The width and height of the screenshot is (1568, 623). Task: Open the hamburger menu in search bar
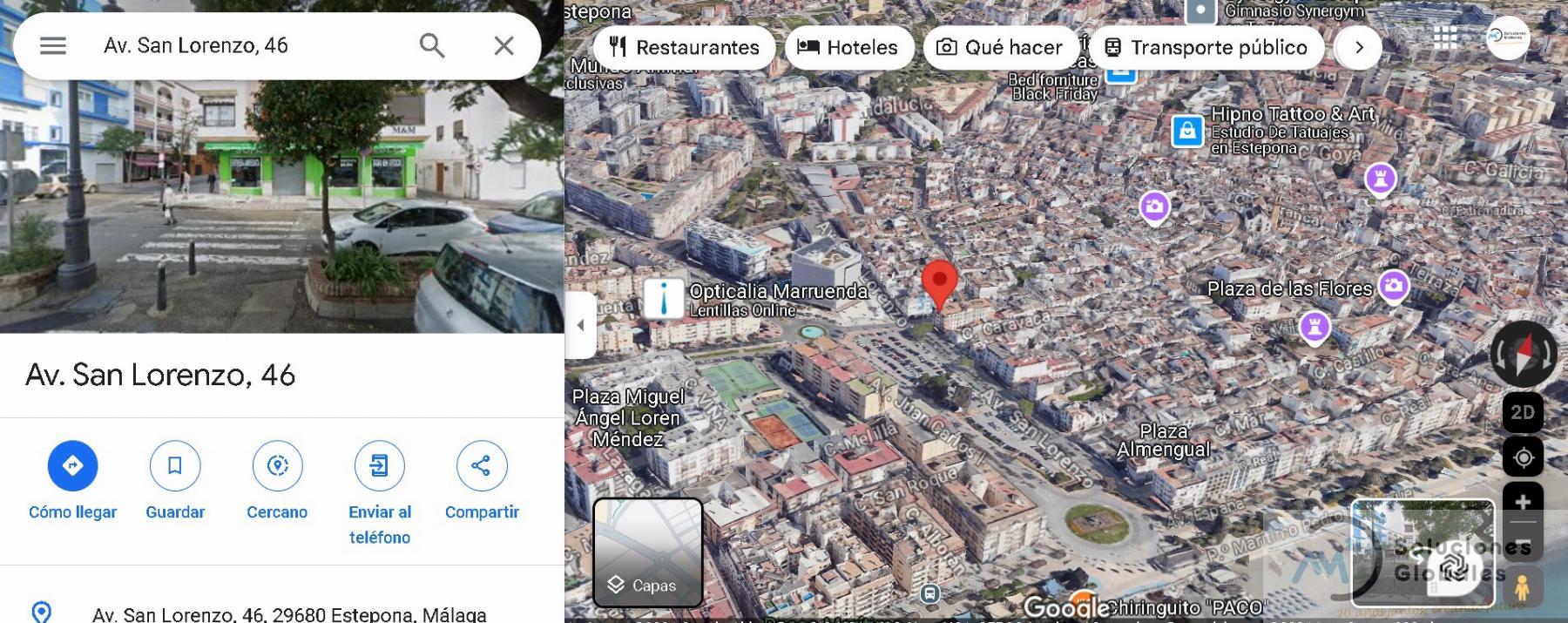click(x=53, y=45)
